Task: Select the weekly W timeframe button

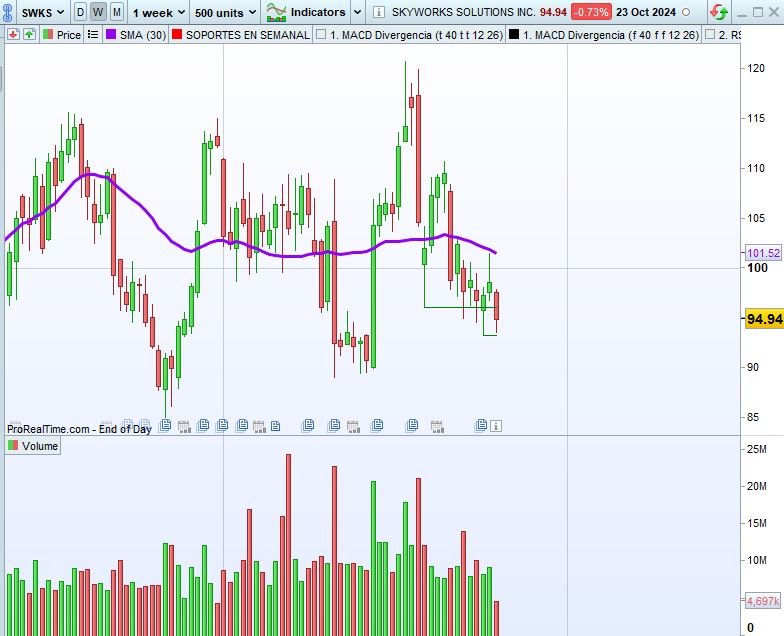Action: click(x=98, y=12)
